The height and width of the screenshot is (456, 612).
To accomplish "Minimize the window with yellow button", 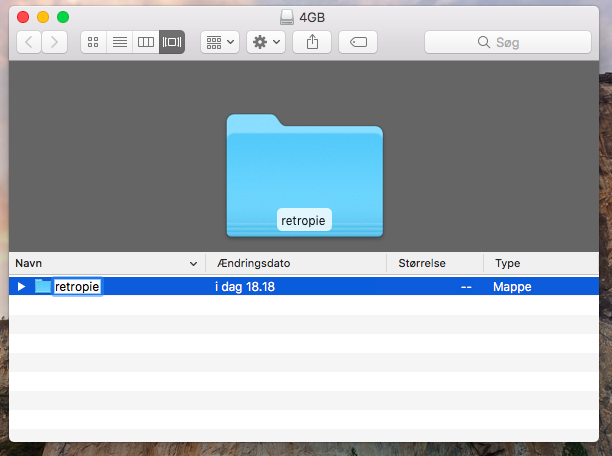I will coord(43,17).
